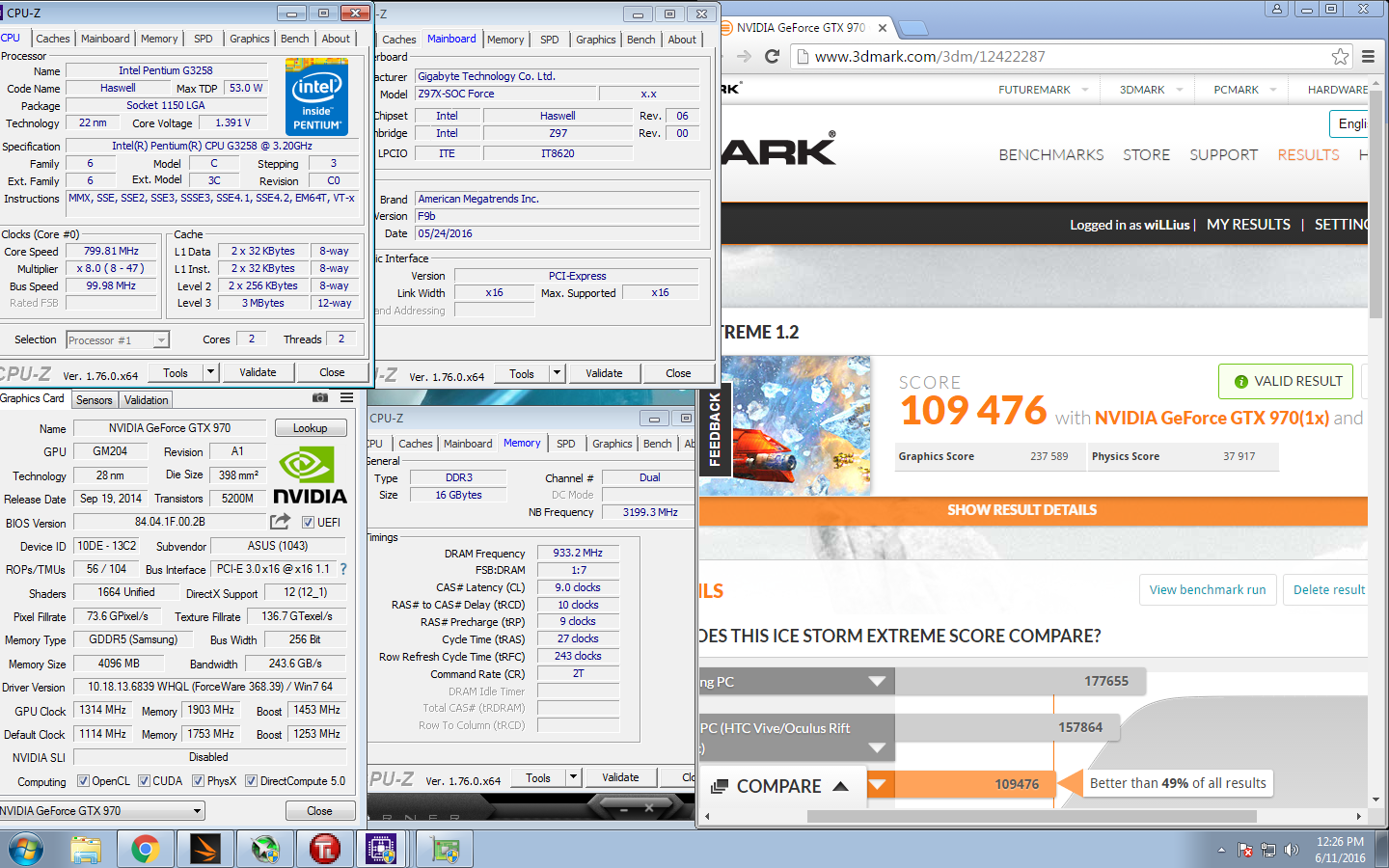Image resolution: width=1389 pixels, height=868 pixels.
Task: Click the green globe icon in the taskbar
Action: 265,850
